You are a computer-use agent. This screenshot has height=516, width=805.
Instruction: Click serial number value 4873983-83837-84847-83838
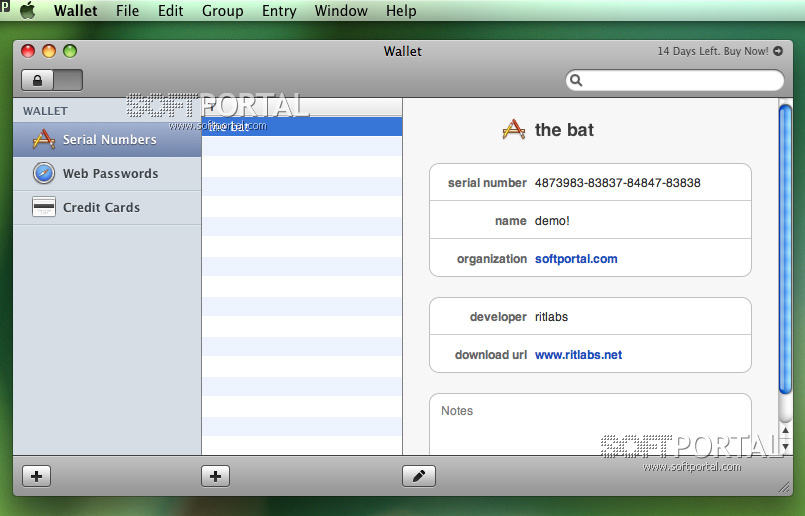[618, 183]
